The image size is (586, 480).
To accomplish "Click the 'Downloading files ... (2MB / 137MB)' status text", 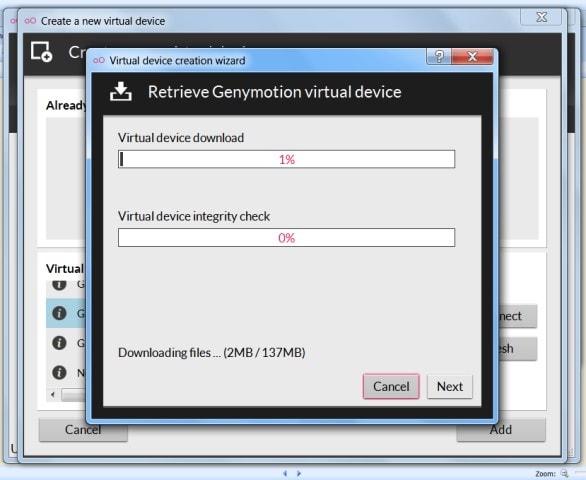I will click(x=212, y=353).
